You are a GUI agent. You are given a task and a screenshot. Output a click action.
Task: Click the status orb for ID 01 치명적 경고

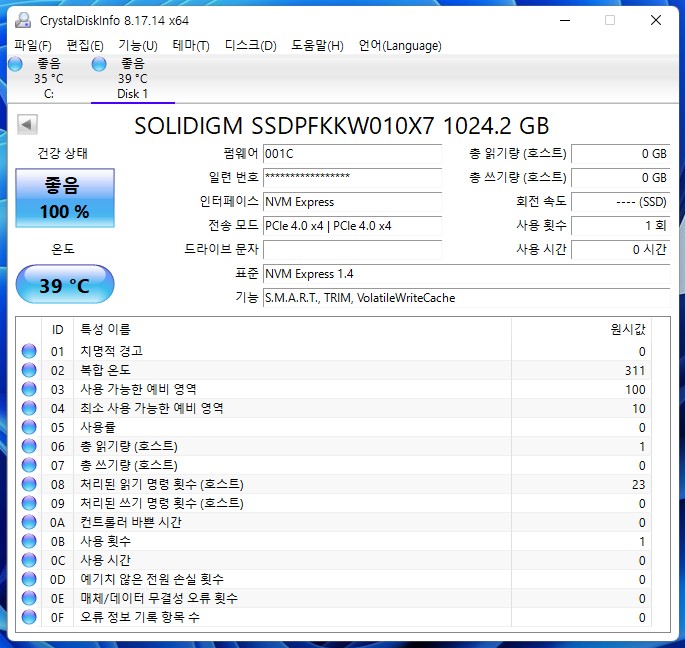pos(29,351)
